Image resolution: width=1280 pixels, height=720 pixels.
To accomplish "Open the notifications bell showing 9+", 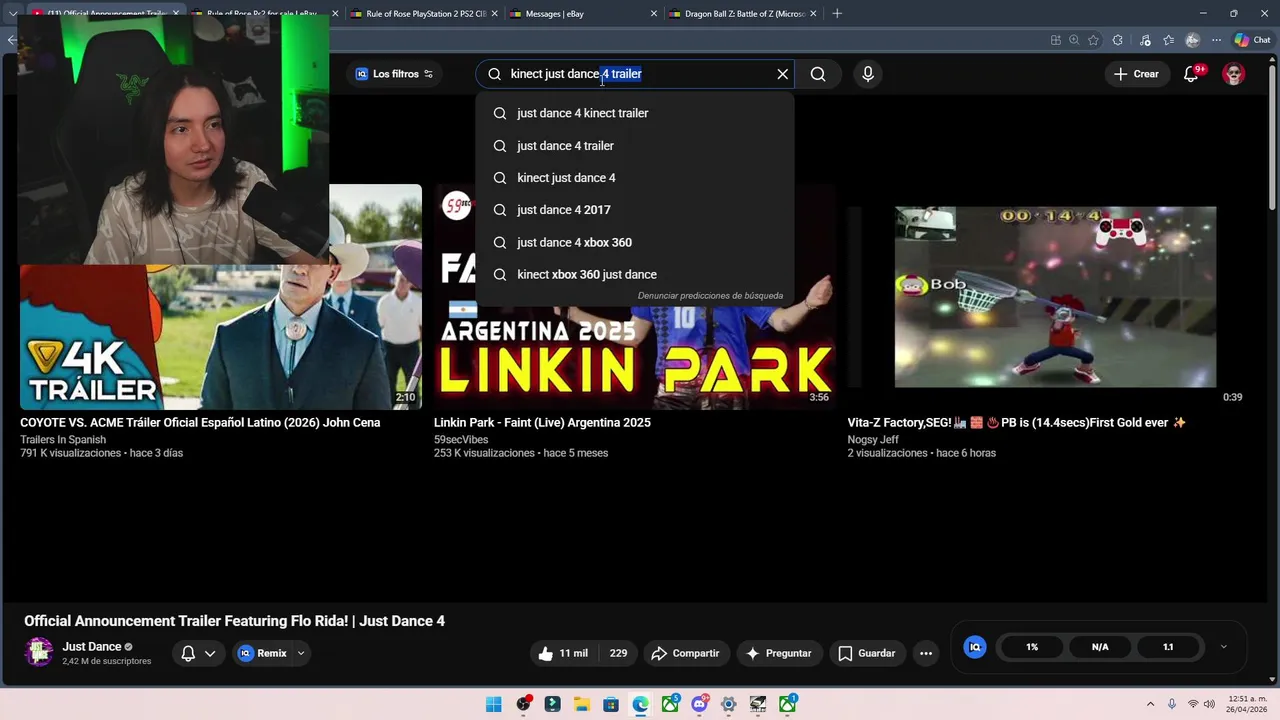I will point(1191,74).
